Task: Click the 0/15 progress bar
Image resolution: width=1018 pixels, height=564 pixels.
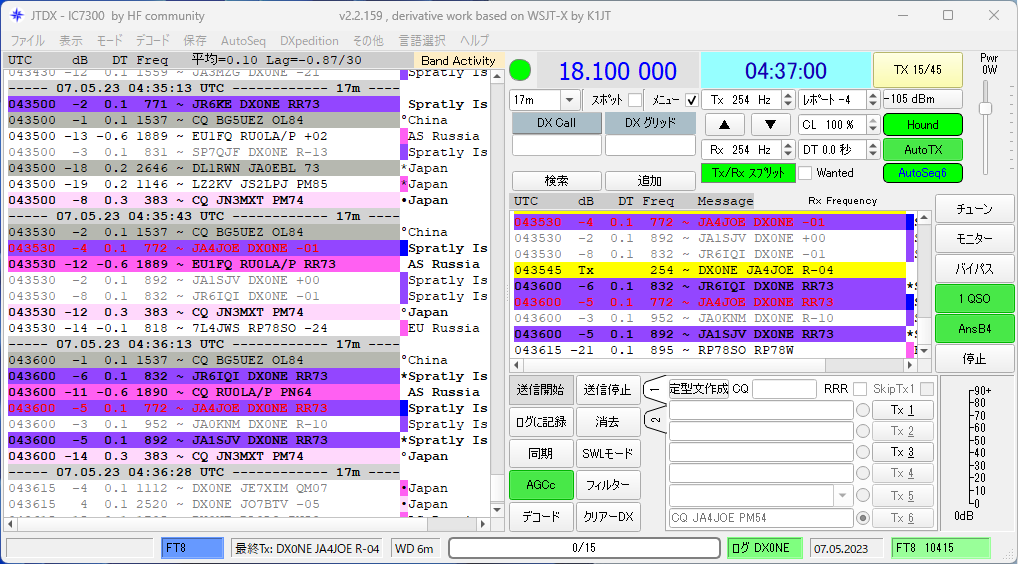Action: [584, 548]
